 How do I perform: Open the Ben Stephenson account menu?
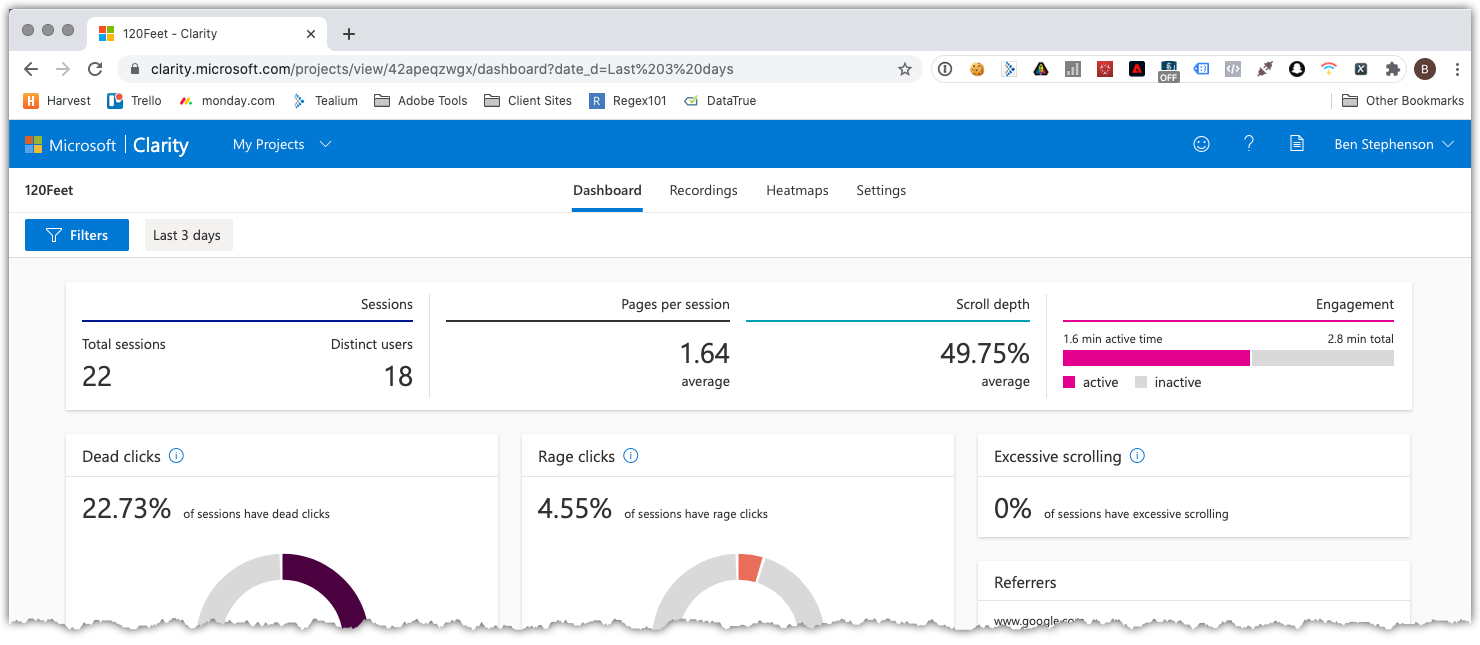(x=1393, y=144)
